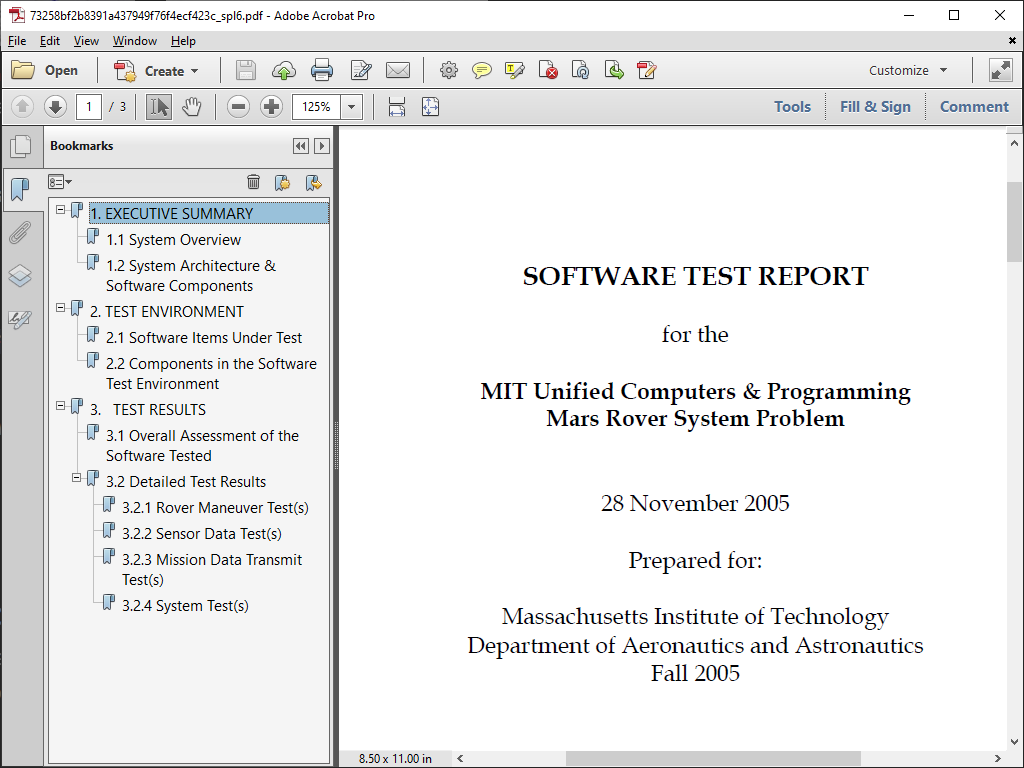Click the vertical document scrollbar thumb

tap(1014, 222)
